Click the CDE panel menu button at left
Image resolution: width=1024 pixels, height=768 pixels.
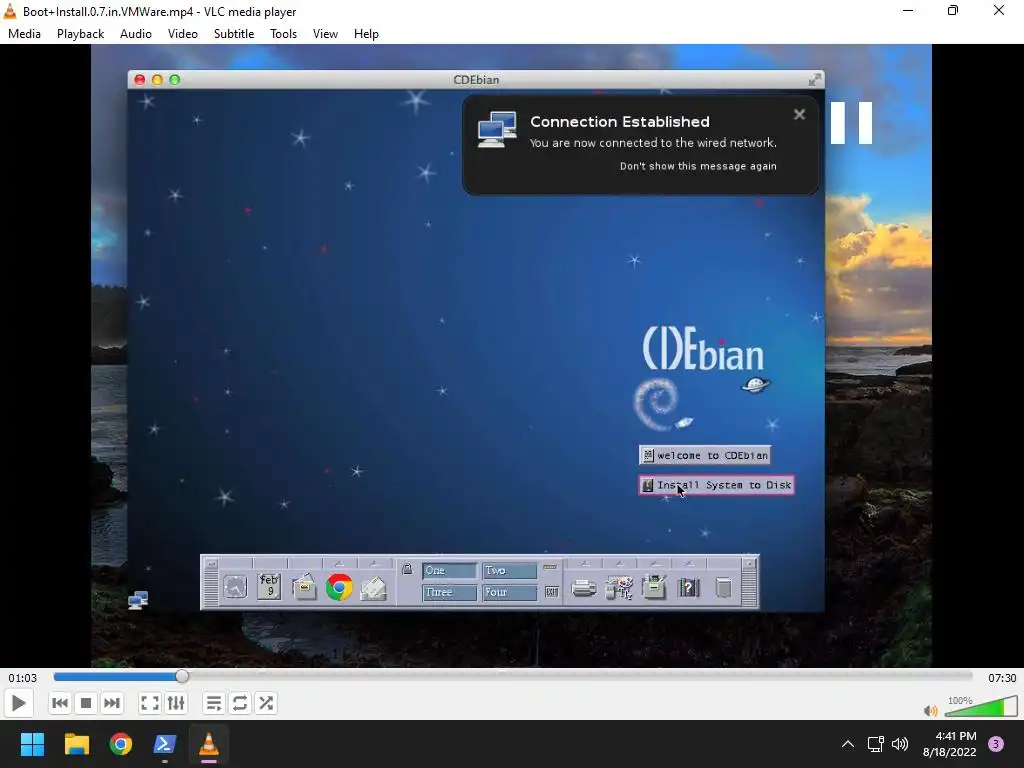pyautogui.click(x=211, y=563)
